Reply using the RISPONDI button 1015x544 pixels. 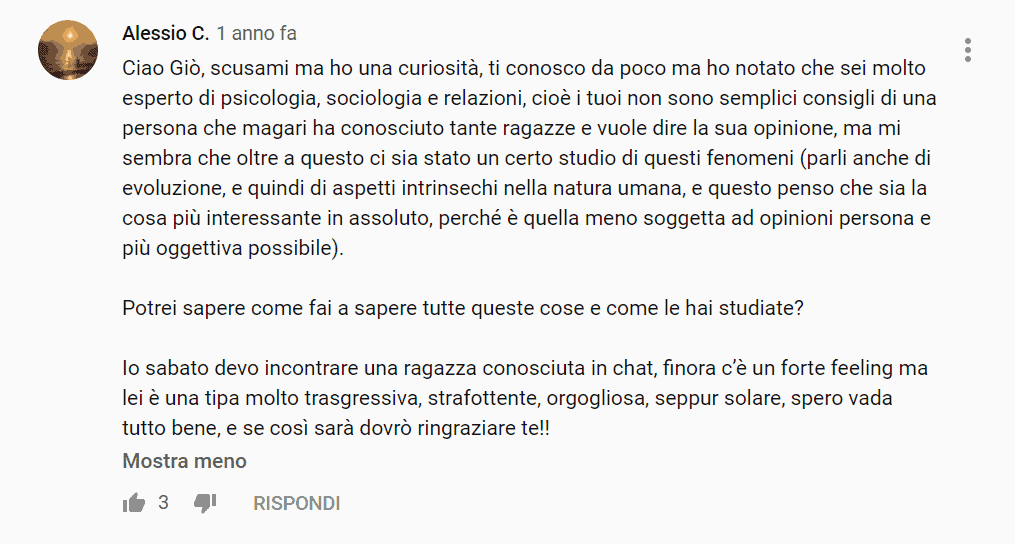[x=296, y=503]
